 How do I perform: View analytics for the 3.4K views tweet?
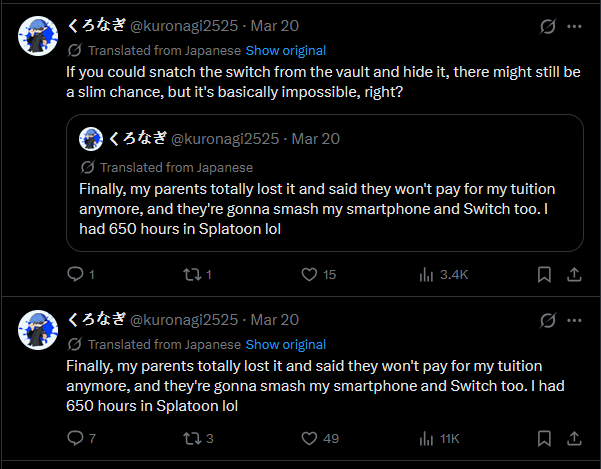coord(426,274)
